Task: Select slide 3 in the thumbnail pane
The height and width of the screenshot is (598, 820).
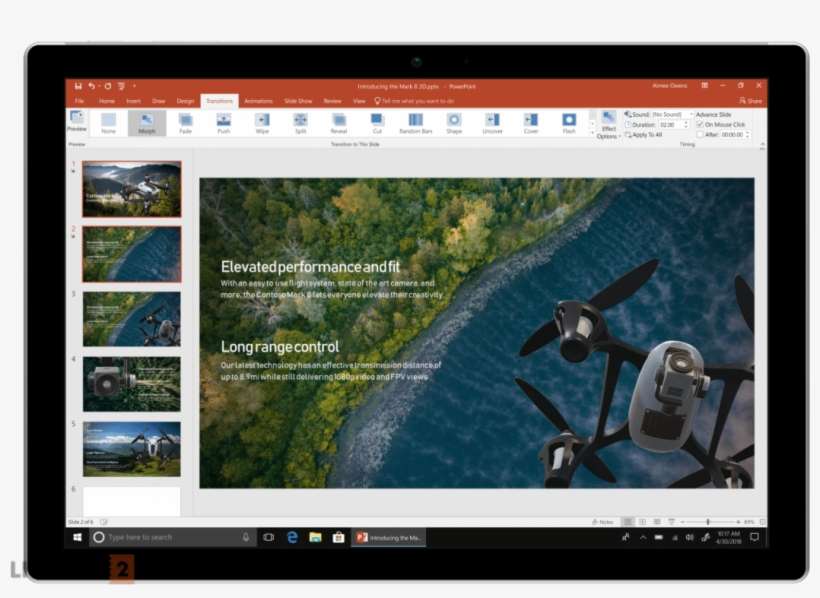Action: point(133,320)
